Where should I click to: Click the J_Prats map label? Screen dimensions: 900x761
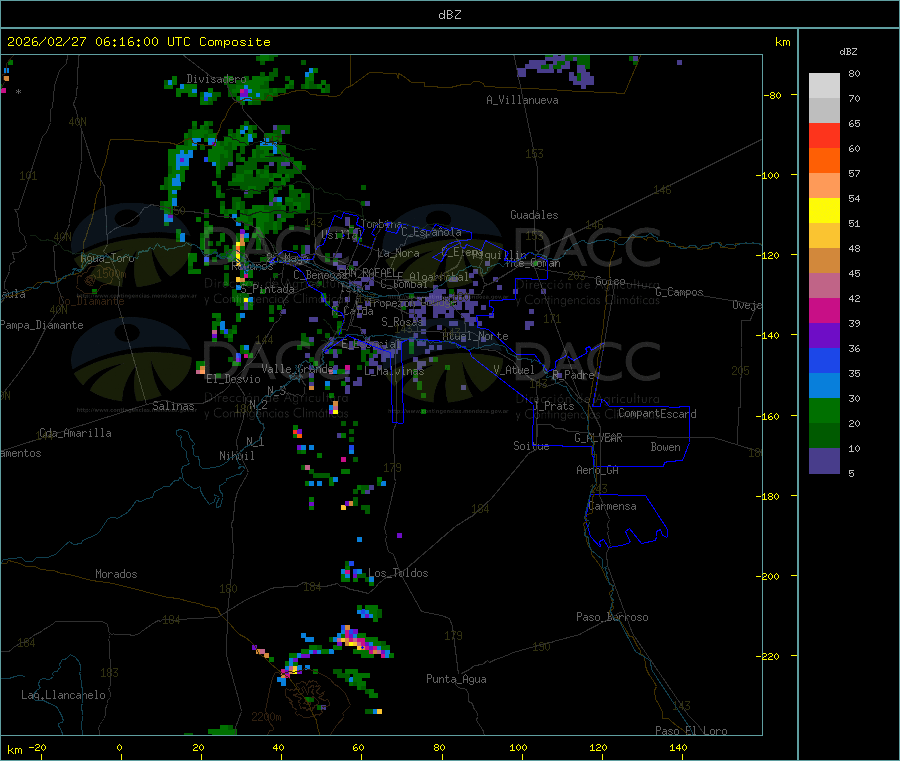(553, 405)
